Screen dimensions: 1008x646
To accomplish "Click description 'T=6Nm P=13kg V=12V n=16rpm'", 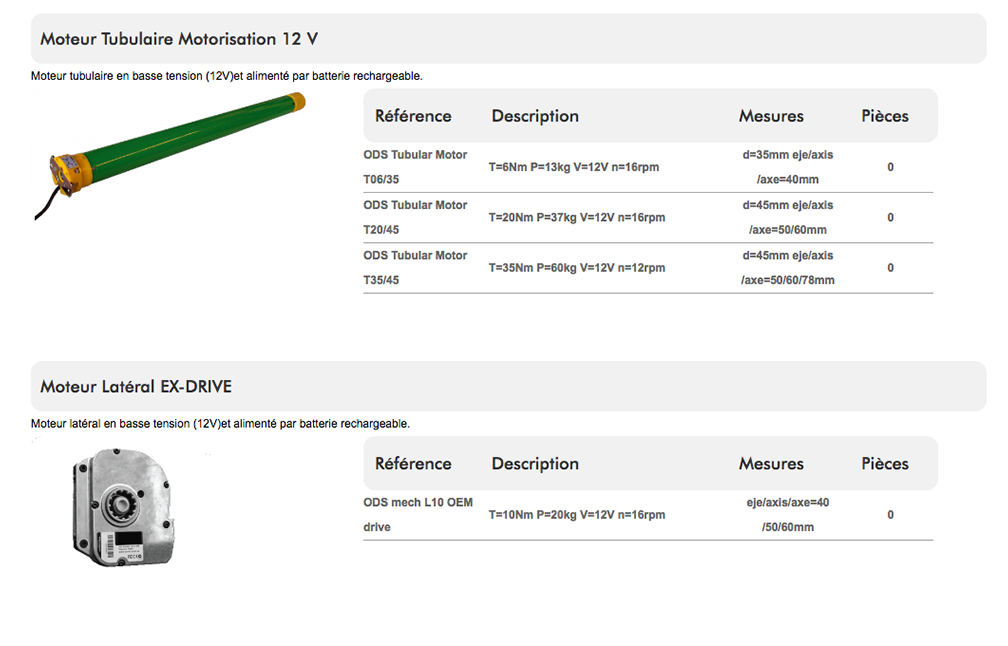I will point(573,167).
